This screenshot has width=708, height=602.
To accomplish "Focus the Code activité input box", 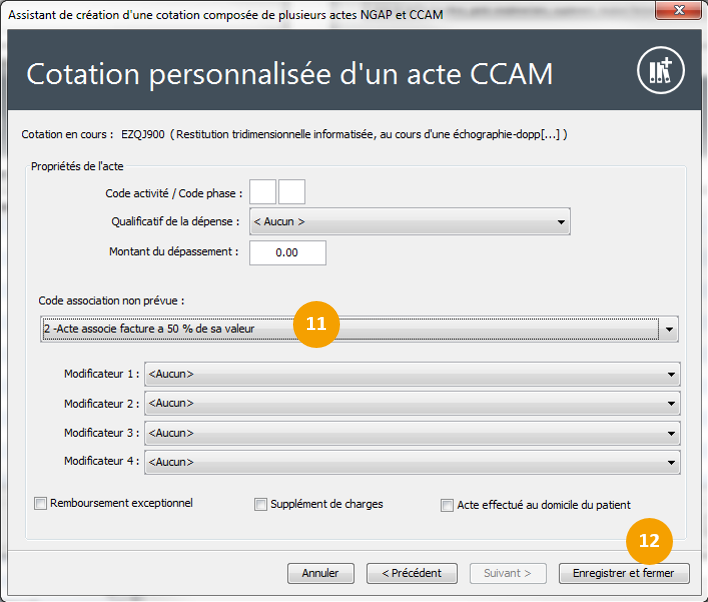I will (x=263, y=191).
